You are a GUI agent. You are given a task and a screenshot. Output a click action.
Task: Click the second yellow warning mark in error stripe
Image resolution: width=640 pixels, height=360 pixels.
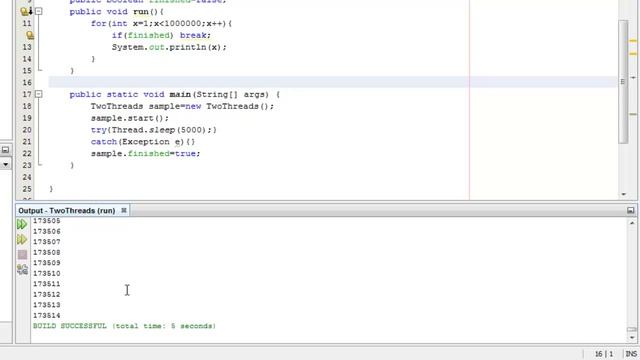point(633,53)
